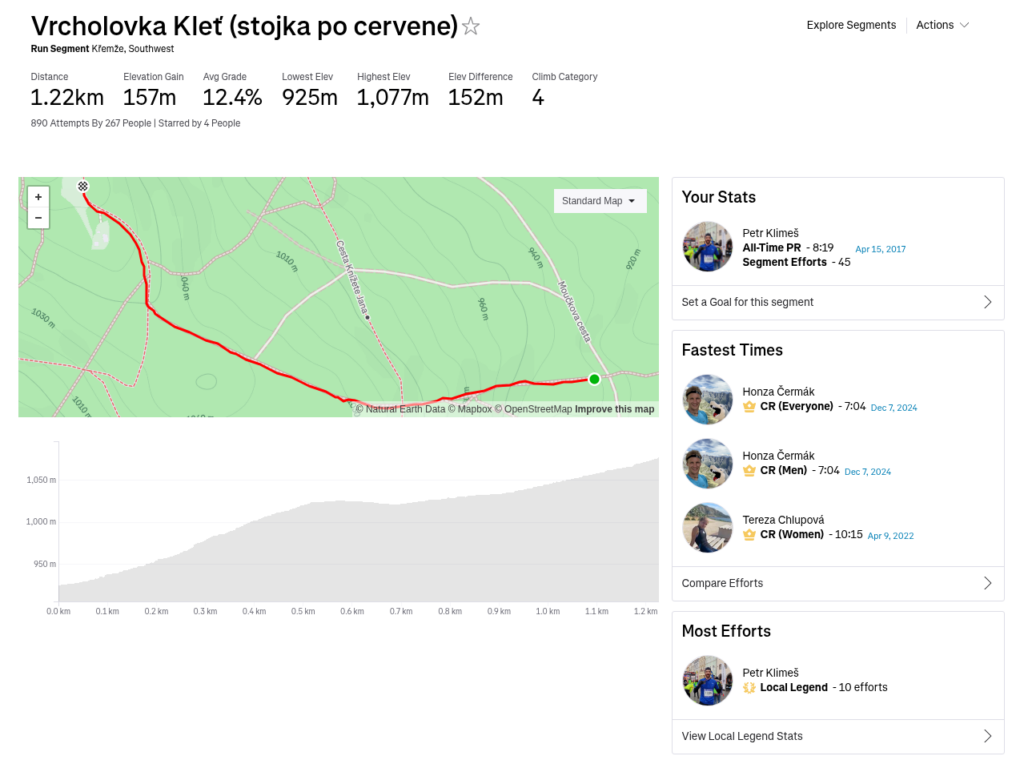
Task: Open the Standard Map dropdown
Action: 600,201
